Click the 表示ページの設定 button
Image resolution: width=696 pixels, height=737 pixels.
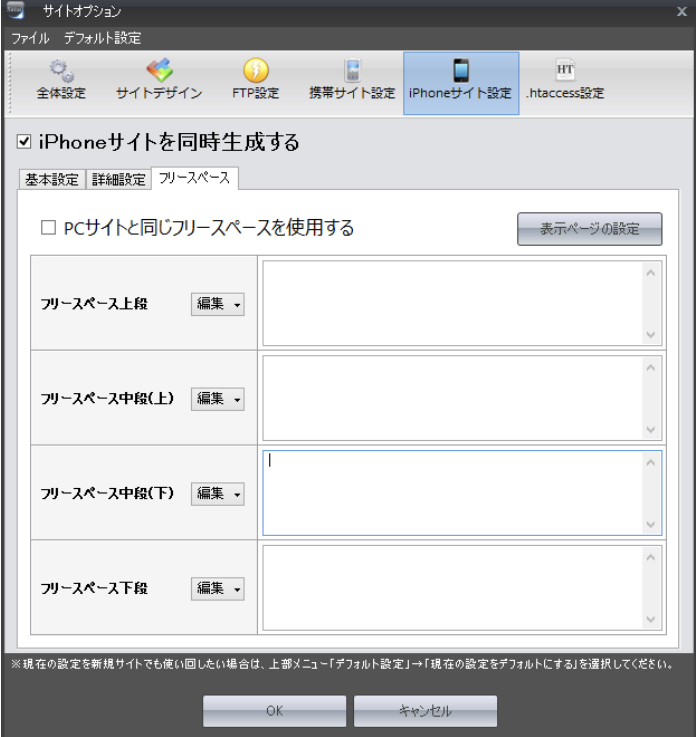point(589,229)
